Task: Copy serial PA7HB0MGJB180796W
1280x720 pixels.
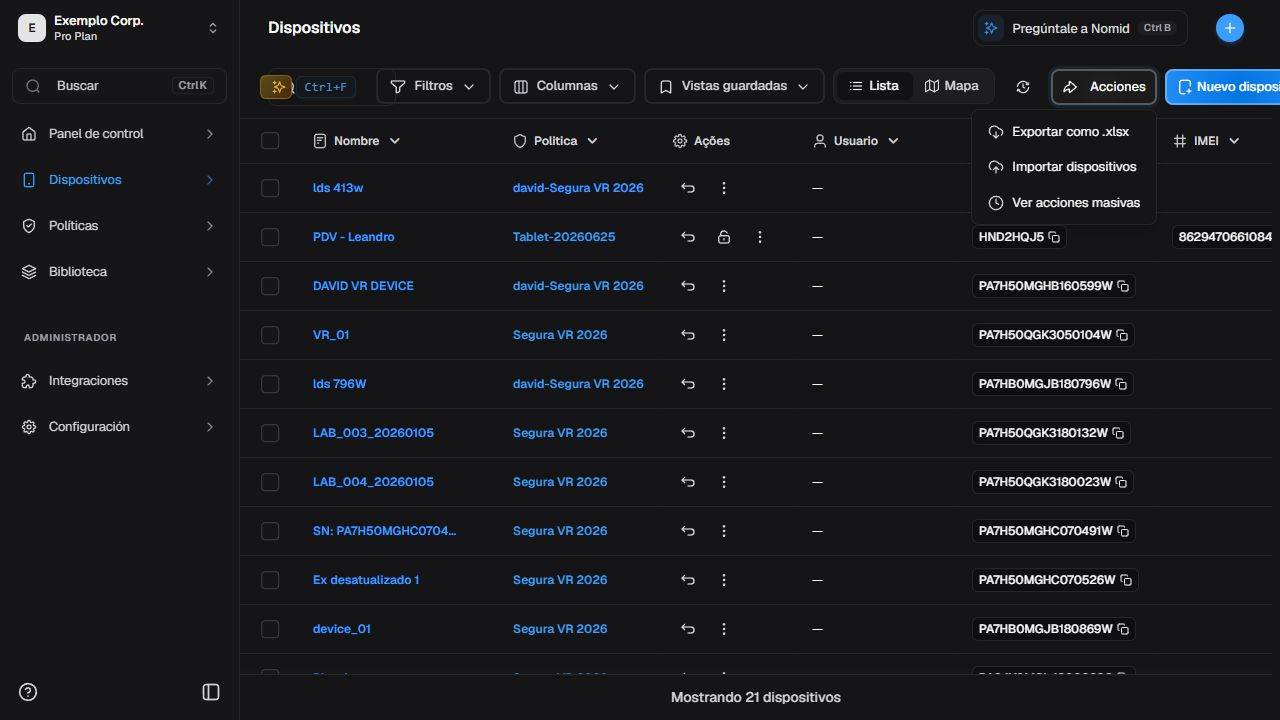Action: tap(1121, 384)
